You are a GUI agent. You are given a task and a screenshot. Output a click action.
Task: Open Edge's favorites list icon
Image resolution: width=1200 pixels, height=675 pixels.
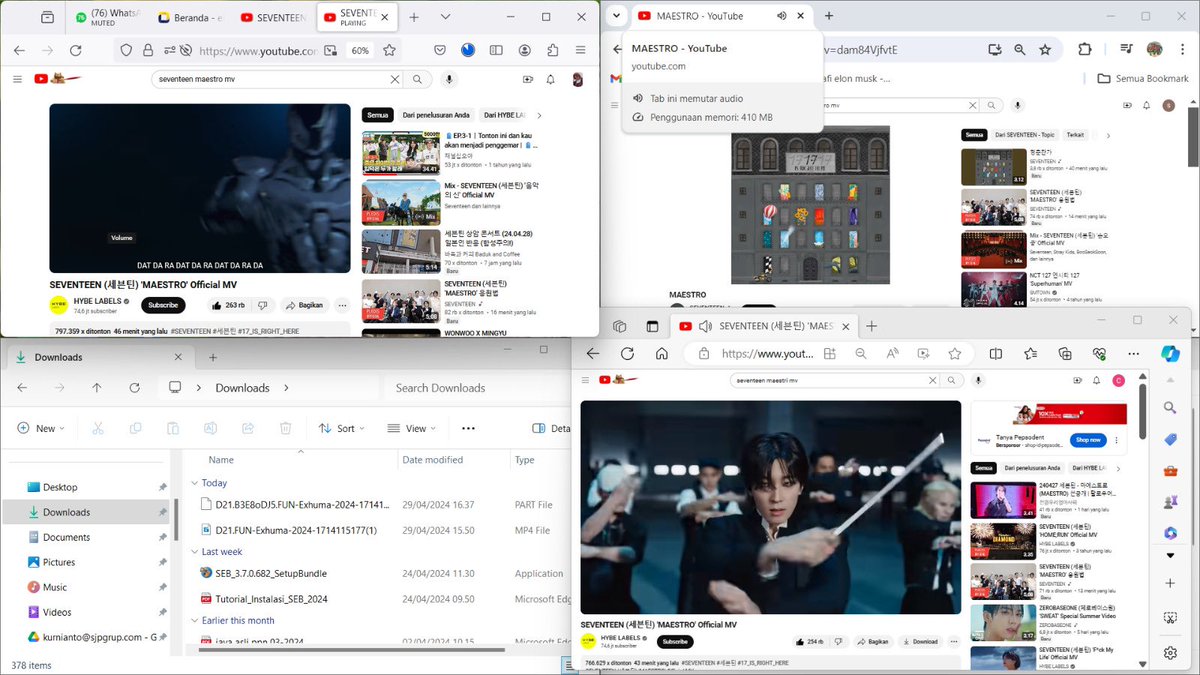[1030, 353]
